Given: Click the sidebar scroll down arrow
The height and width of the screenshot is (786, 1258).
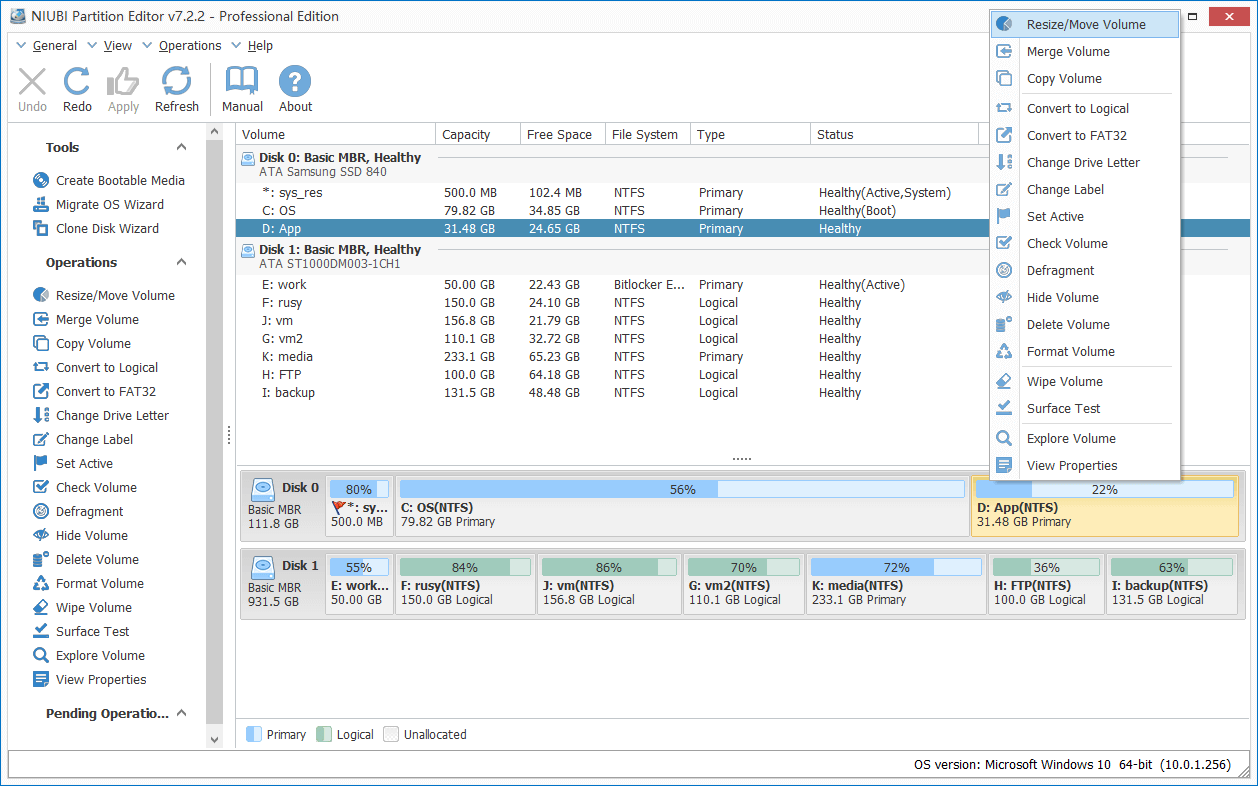Looking at the screenshot, I should (214, 739).
